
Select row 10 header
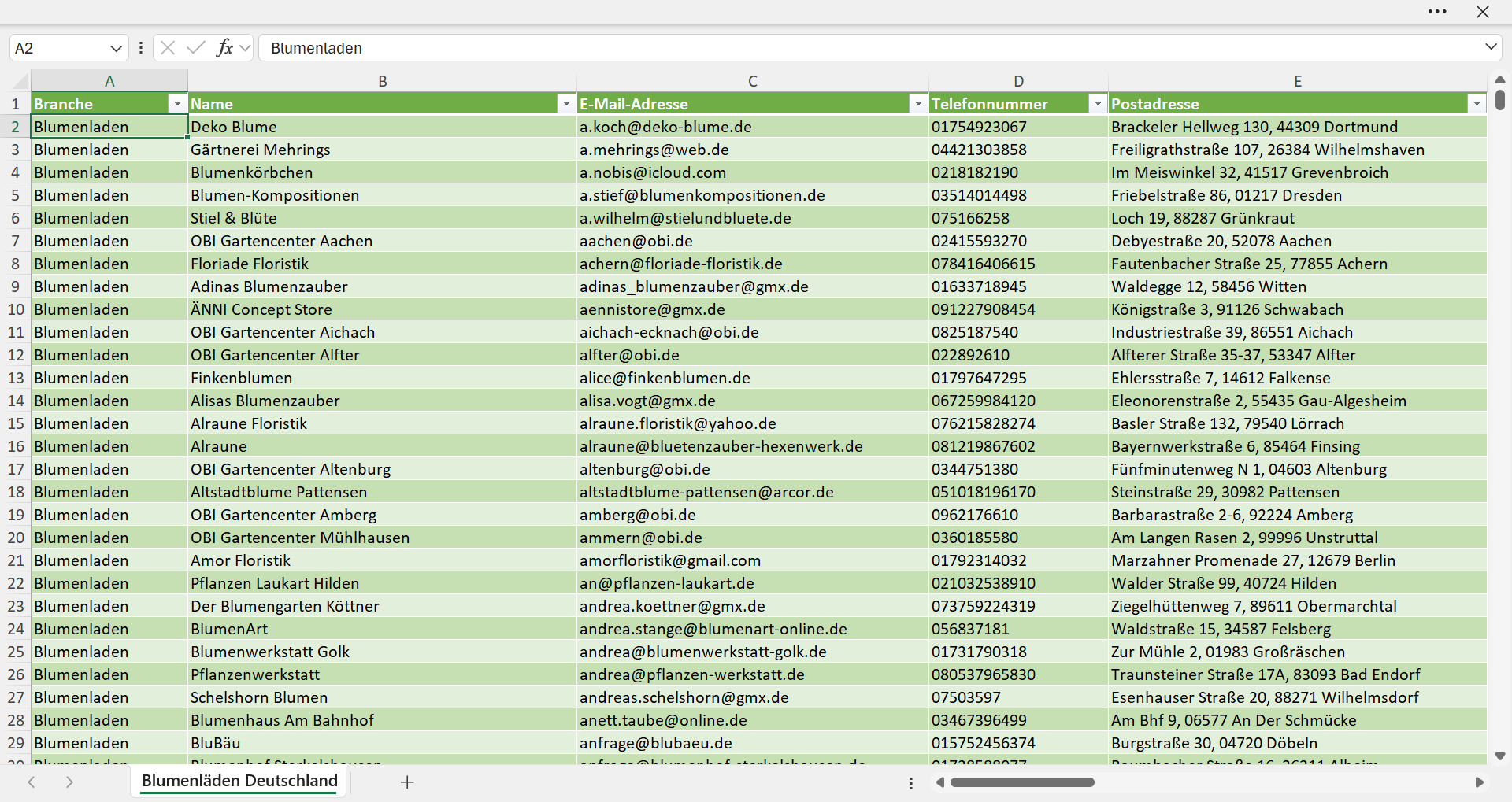(x=16, y=309)
